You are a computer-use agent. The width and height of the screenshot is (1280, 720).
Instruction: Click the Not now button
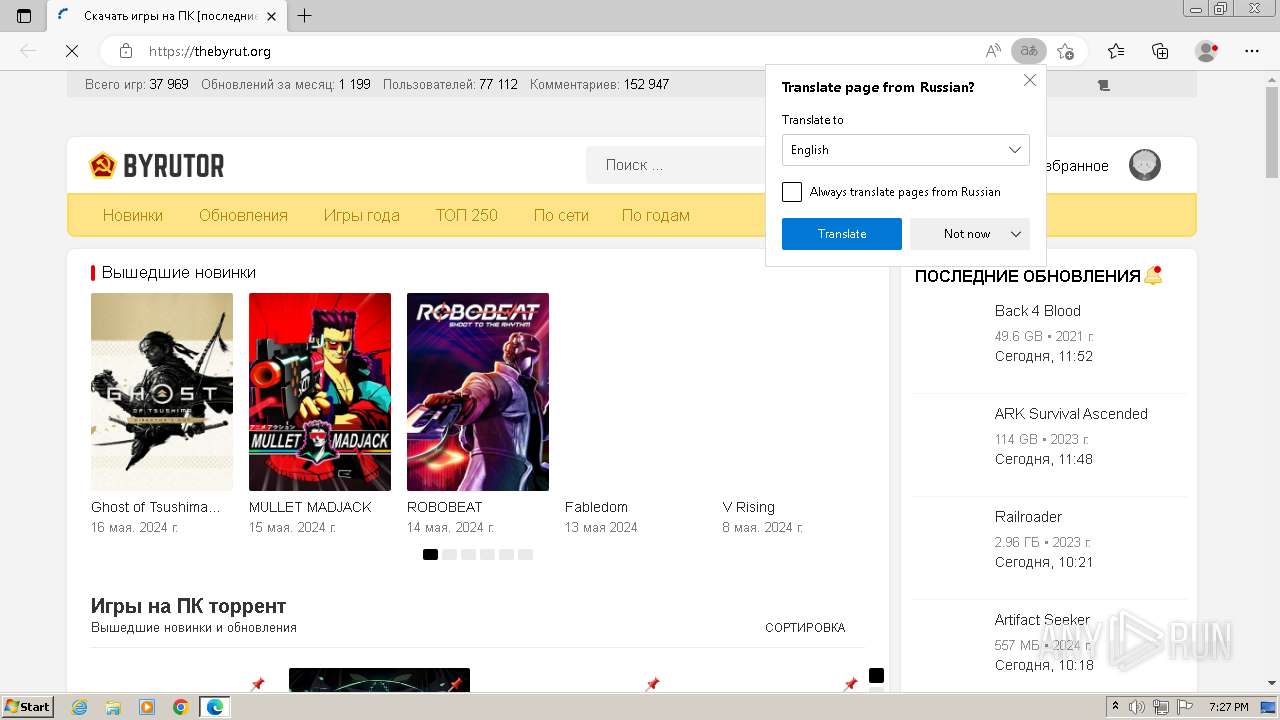click(967, 234)
